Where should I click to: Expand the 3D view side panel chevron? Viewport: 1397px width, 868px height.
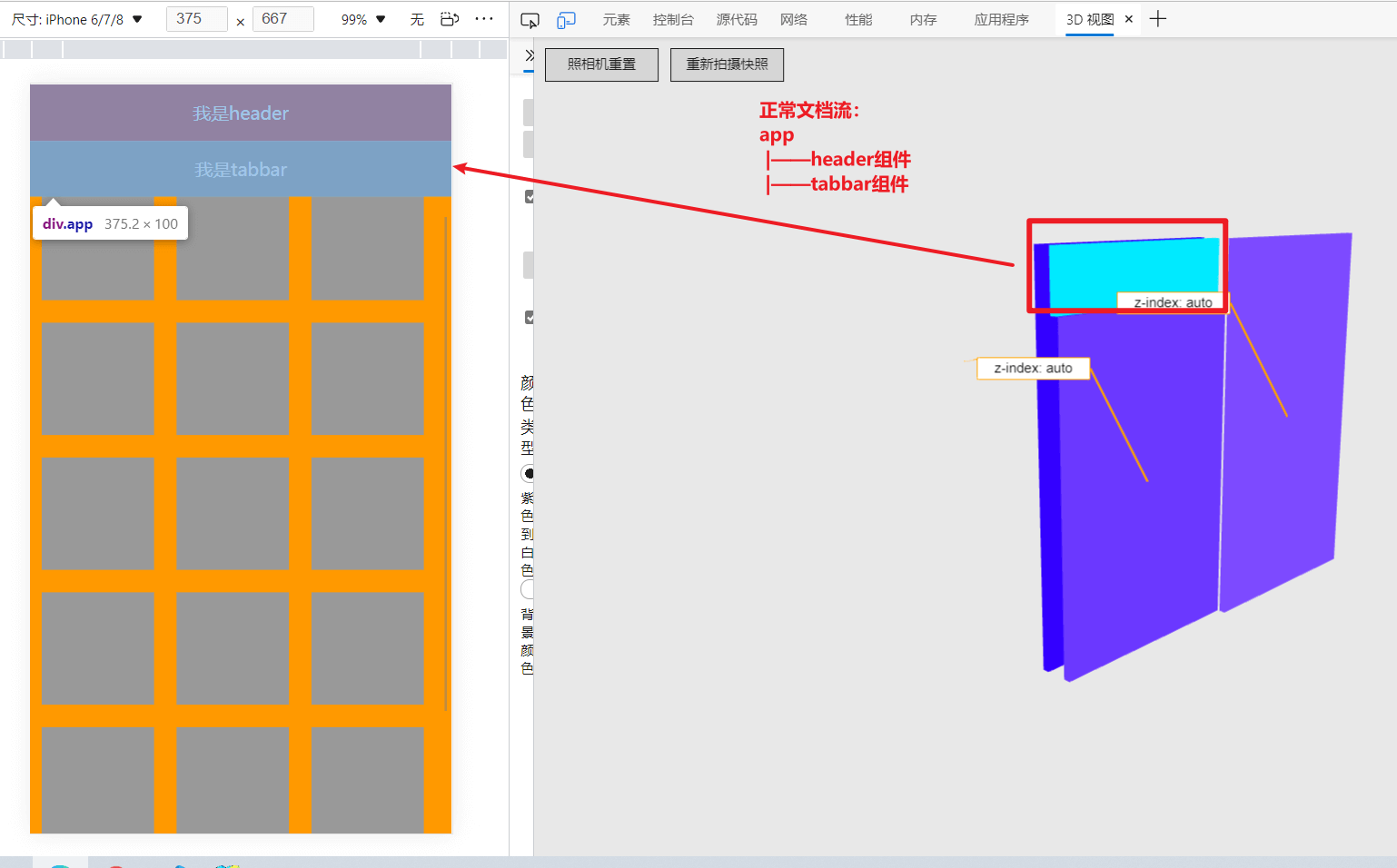tap(529, 55)
